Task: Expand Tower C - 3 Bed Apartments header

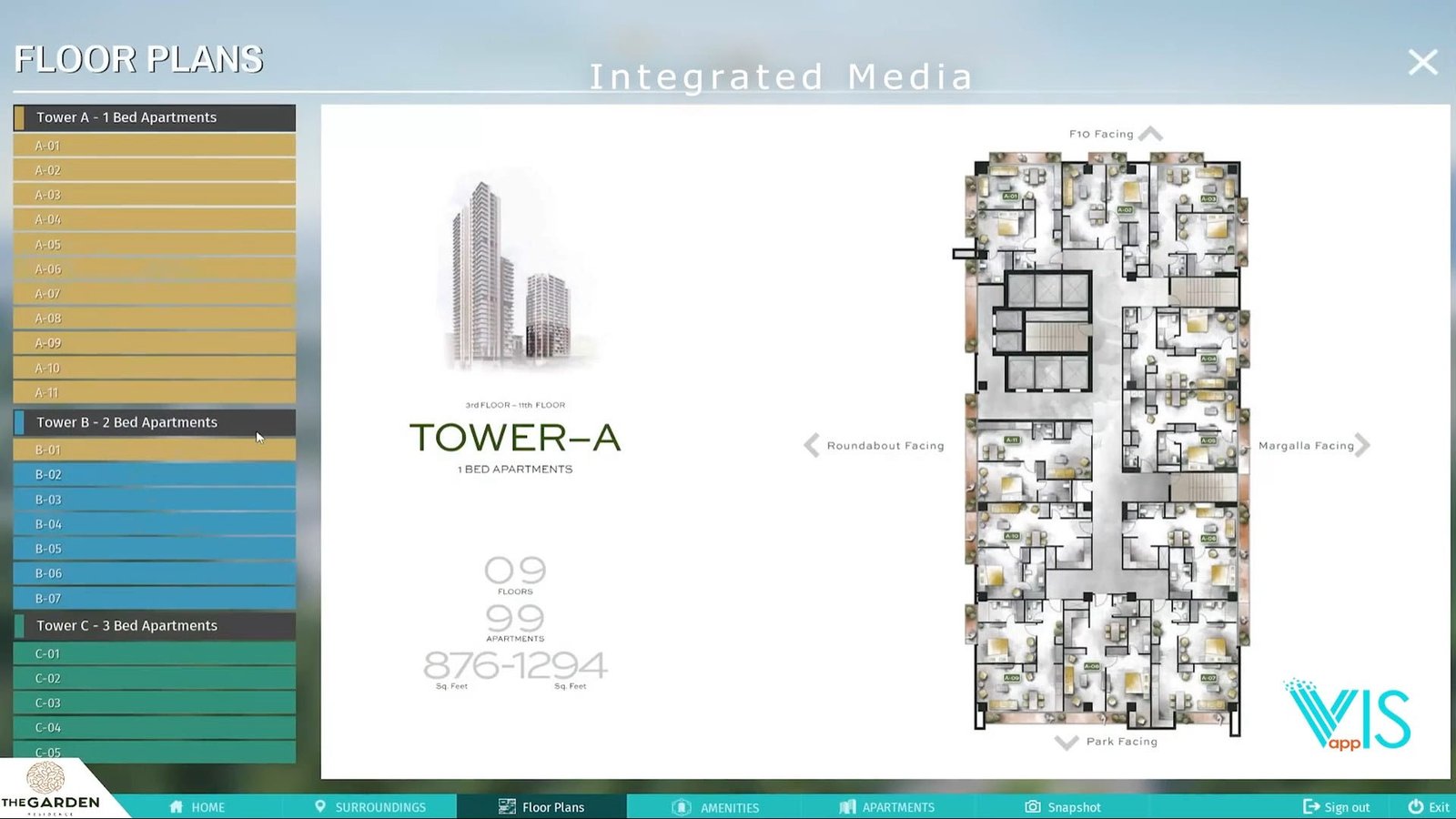Action: tap(155, 626)
